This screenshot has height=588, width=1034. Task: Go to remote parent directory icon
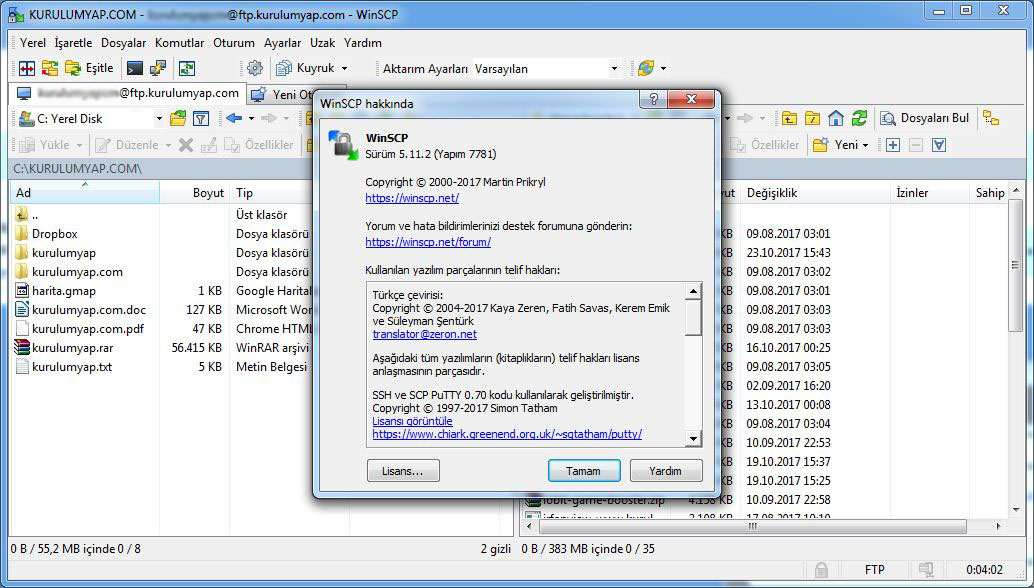point(790,118)
